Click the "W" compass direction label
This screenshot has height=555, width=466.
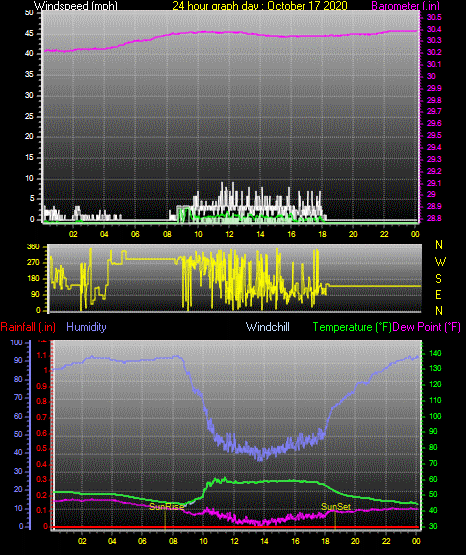pos(440,262)
